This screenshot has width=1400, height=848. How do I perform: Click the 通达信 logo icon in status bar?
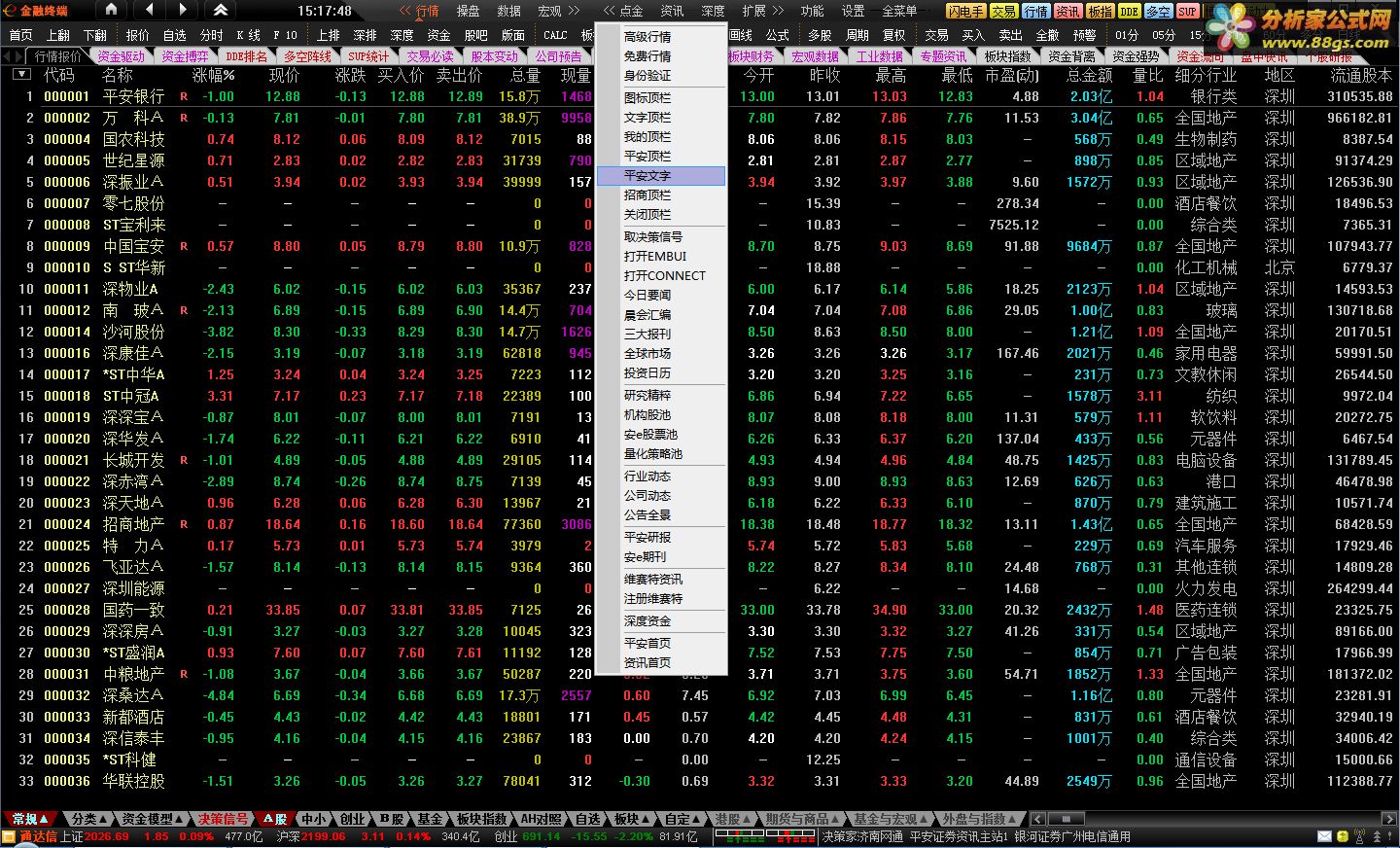click(x=9, y=836)
